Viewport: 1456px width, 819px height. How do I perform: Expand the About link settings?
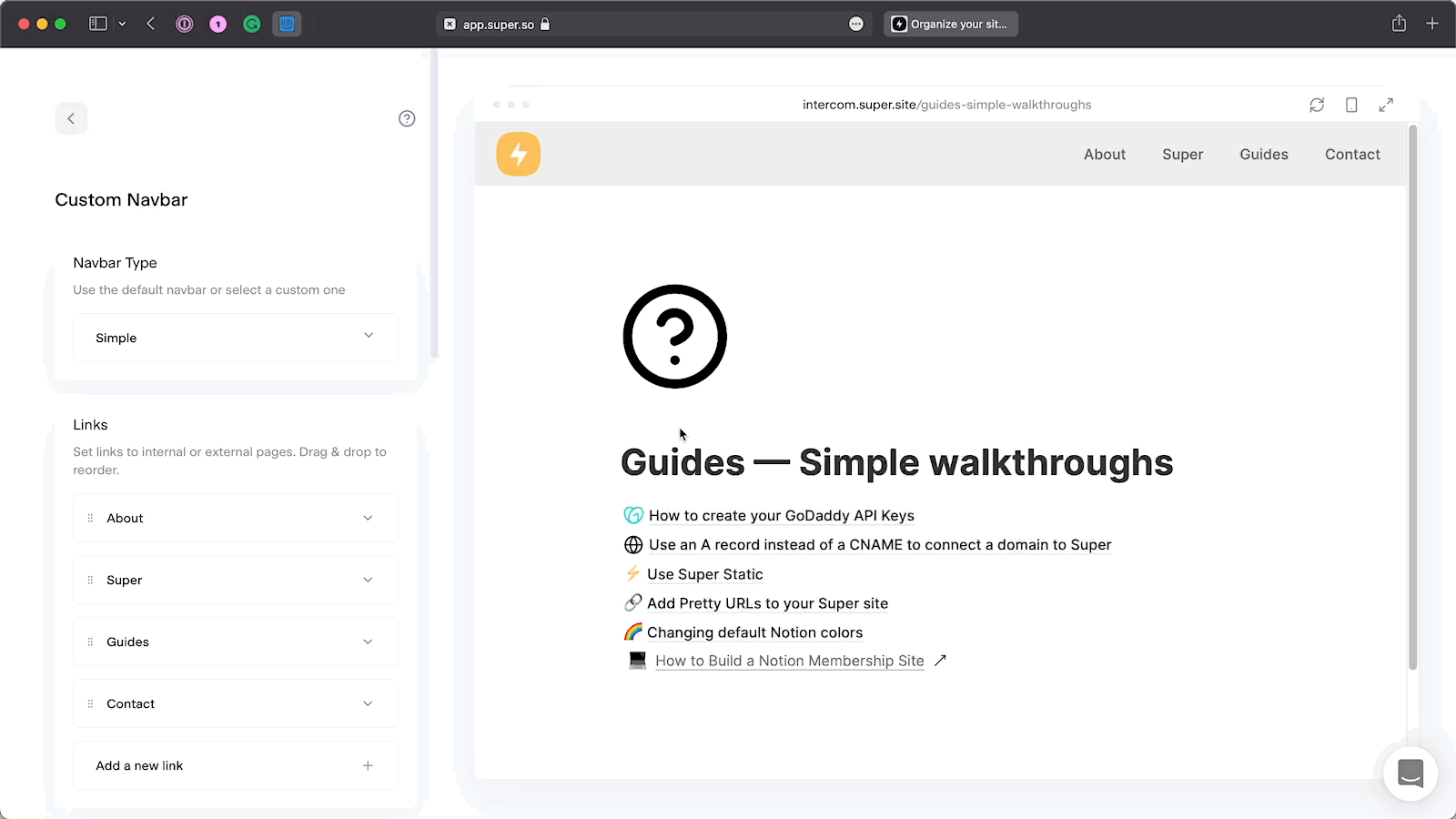[x=368, y=518]
